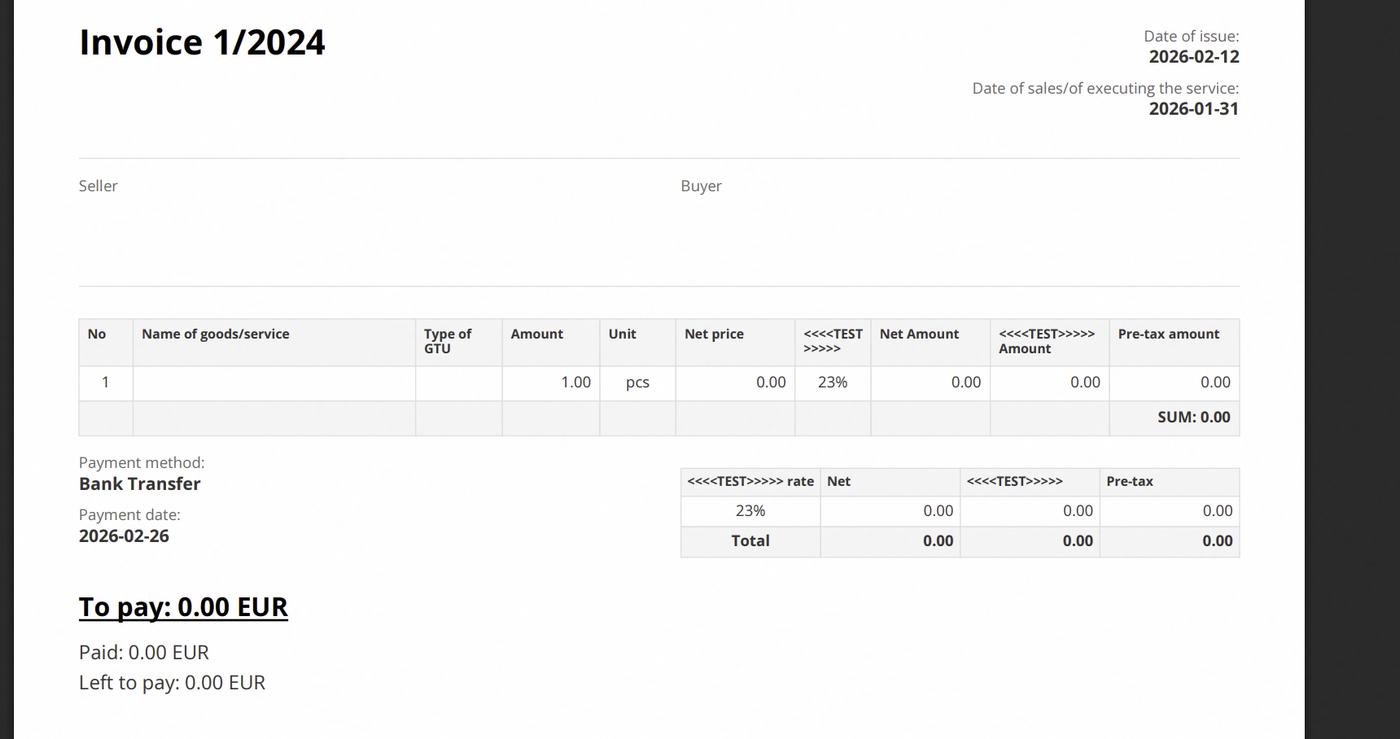Click the Bank Transfer payment method text
Viewport: 1400px width, 739px height.
[x=140, y=484]
